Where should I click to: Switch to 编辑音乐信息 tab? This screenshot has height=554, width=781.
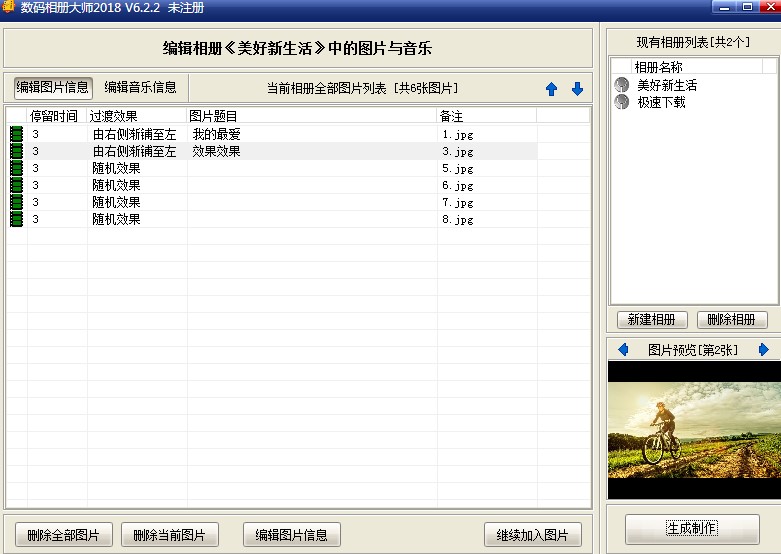[141, 87]
